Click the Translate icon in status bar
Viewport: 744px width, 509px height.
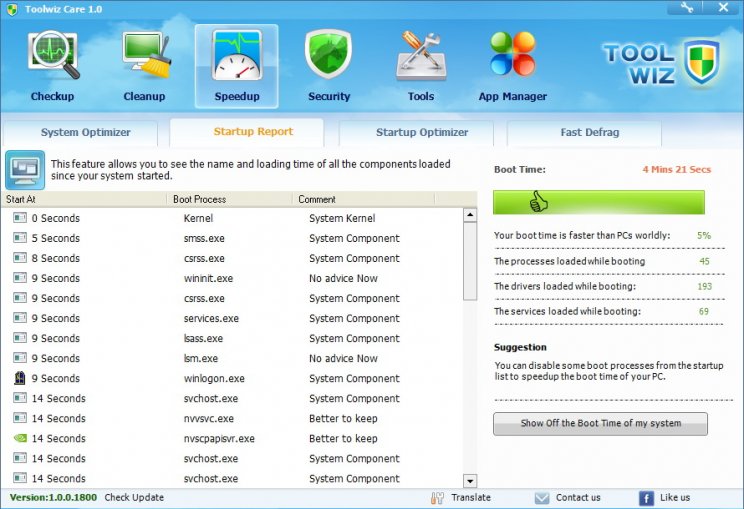(x=437, y=498)
